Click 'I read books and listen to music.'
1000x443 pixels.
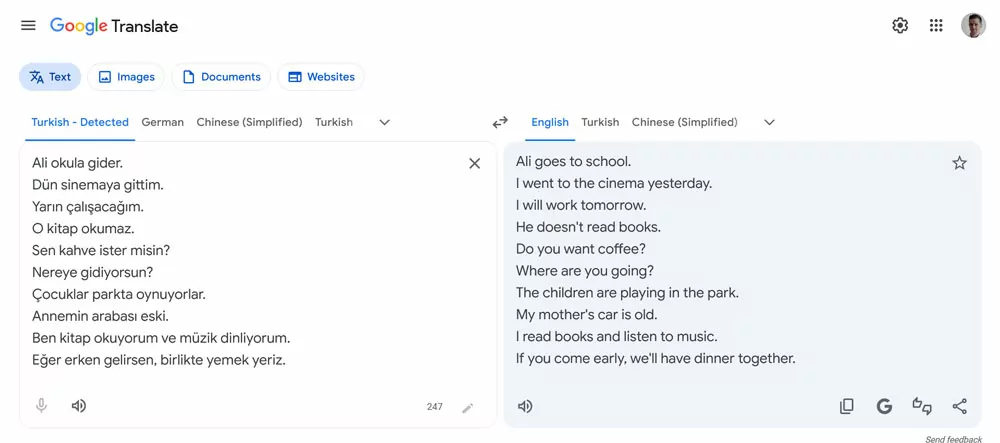tap(617, 337)
